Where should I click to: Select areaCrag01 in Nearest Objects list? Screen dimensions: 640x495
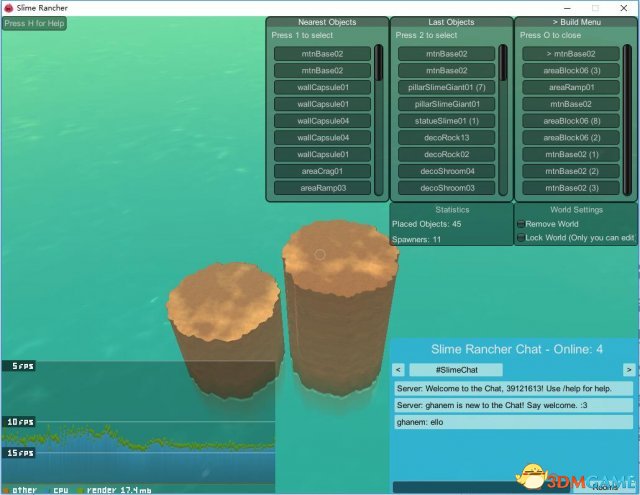322,171
